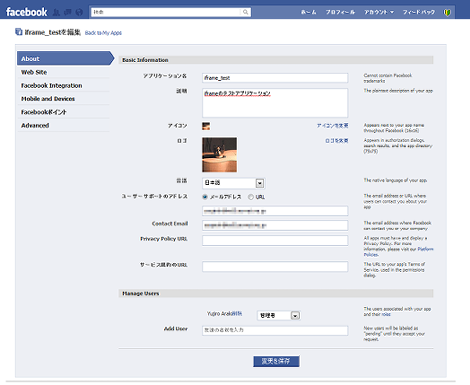Open the Facebook Points sidebar tab
Image resolution: width=470 pixels, height=385 pixels.
click(x=63, y=112)
